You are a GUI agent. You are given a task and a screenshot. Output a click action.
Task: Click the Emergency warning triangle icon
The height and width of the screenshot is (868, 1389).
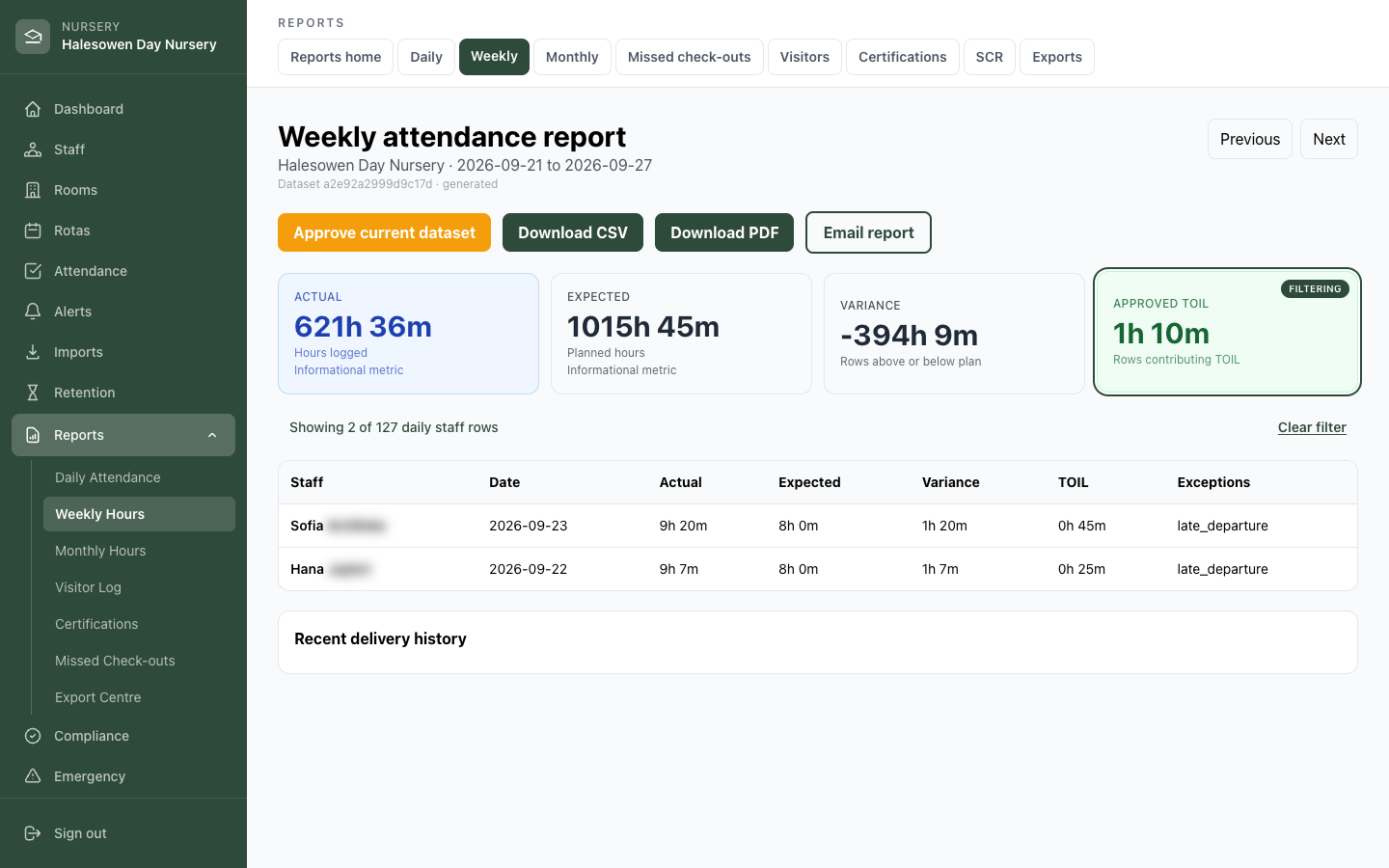point(33,776)
